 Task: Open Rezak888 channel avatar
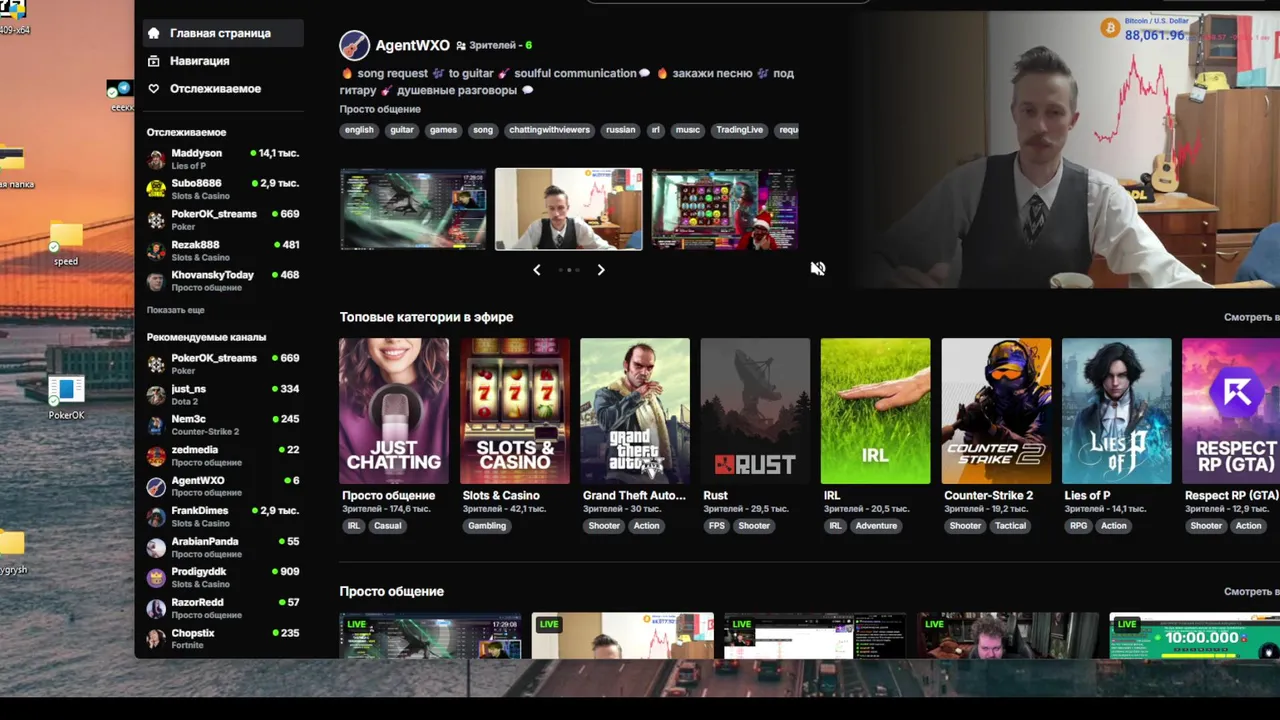(x=156, y=250)
